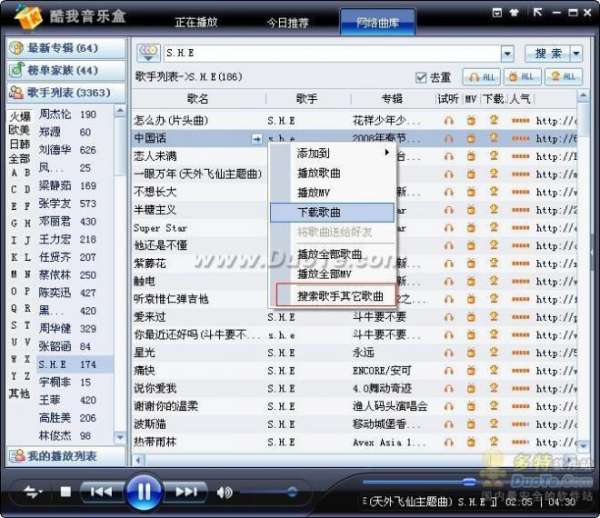
Task: Switch to 今日推荐 tab
Action: coord(288,23)
